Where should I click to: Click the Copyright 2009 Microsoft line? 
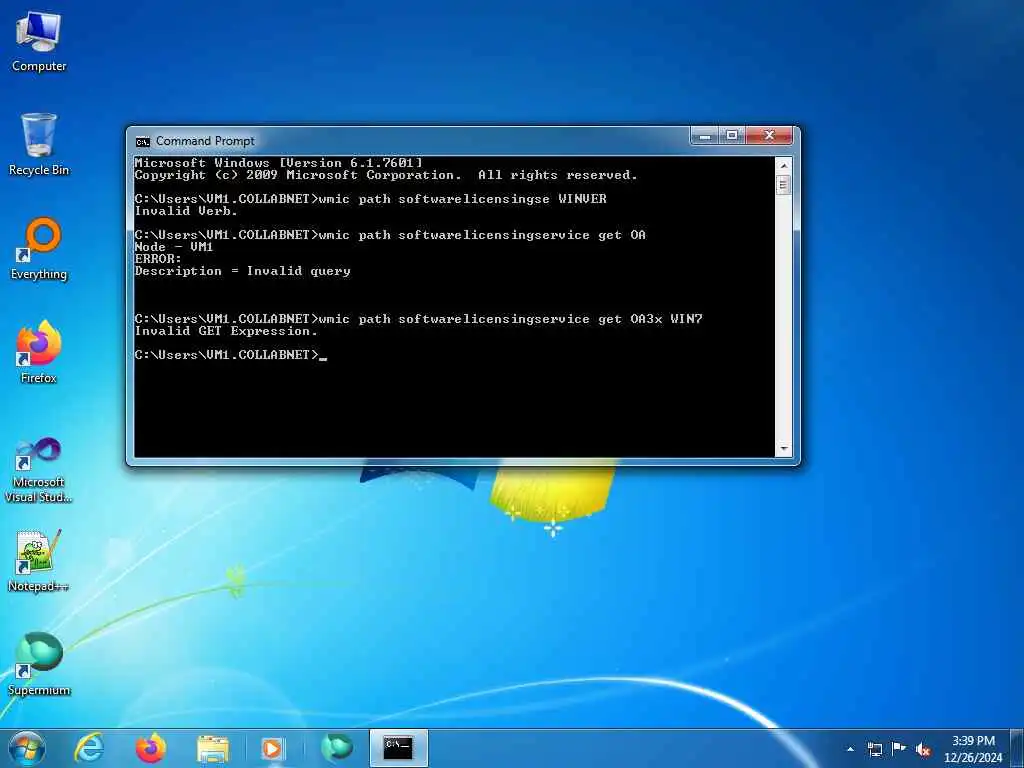pyautogui.click(x=386, y=175)
